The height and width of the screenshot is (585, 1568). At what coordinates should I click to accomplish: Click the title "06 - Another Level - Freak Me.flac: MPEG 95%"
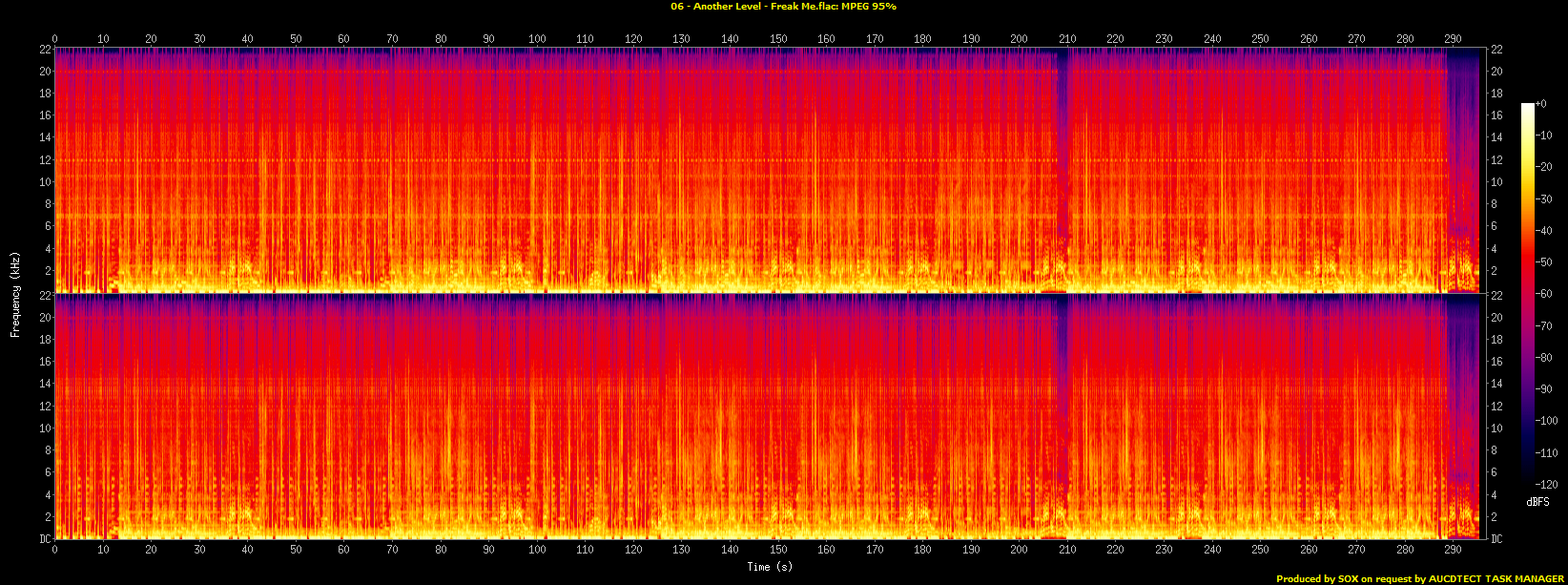coord(783,6)
